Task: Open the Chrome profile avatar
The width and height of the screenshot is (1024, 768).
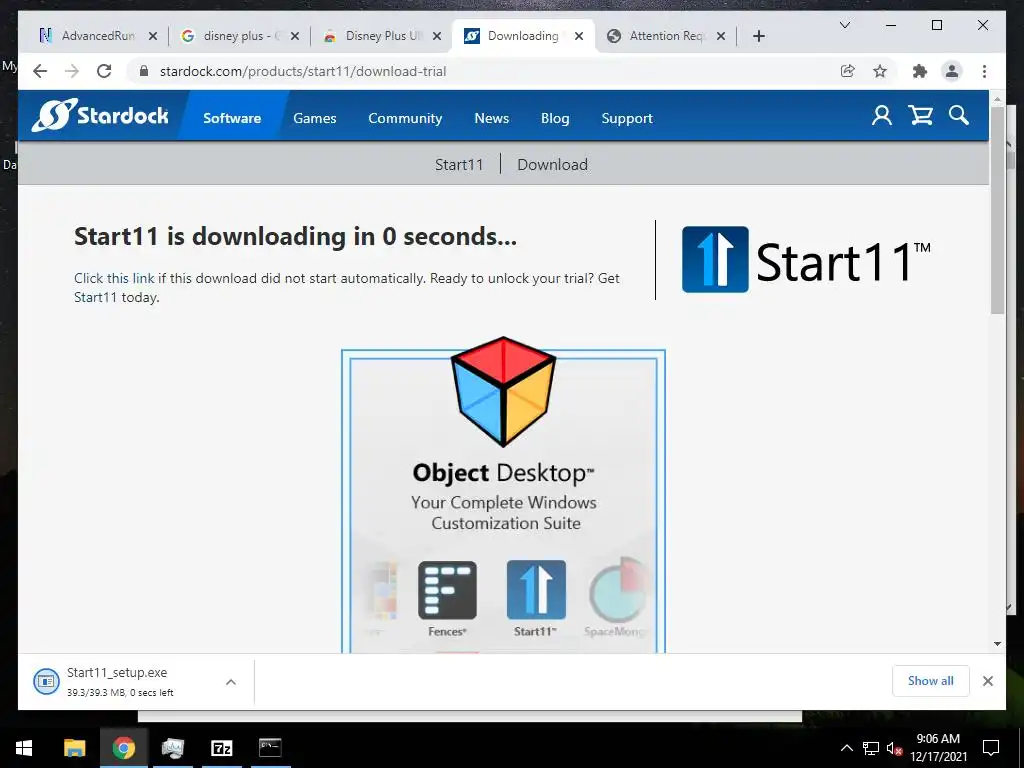Action: tap(952, 71)
